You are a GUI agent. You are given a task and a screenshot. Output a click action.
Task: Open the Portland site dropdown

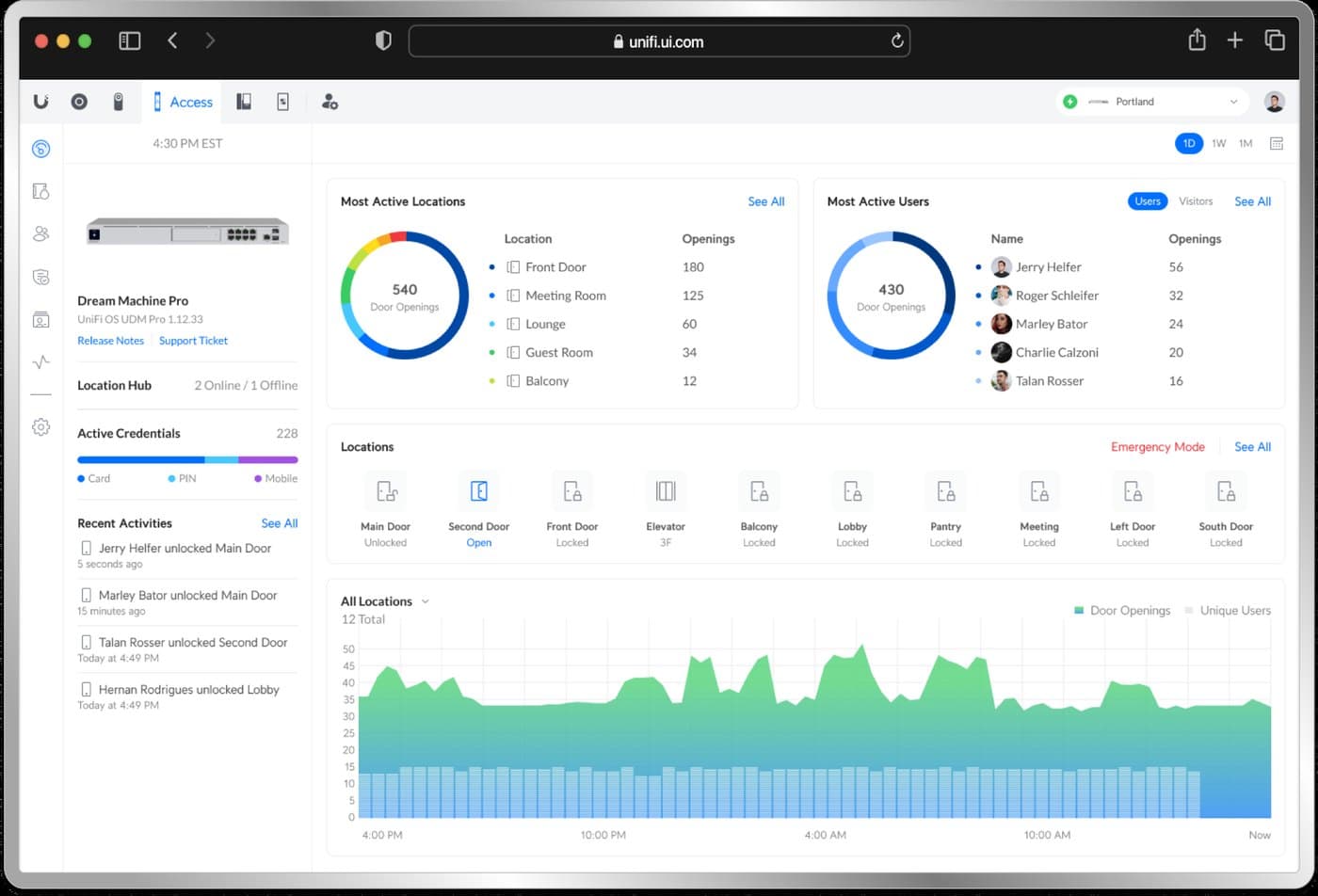point(1152,102)
